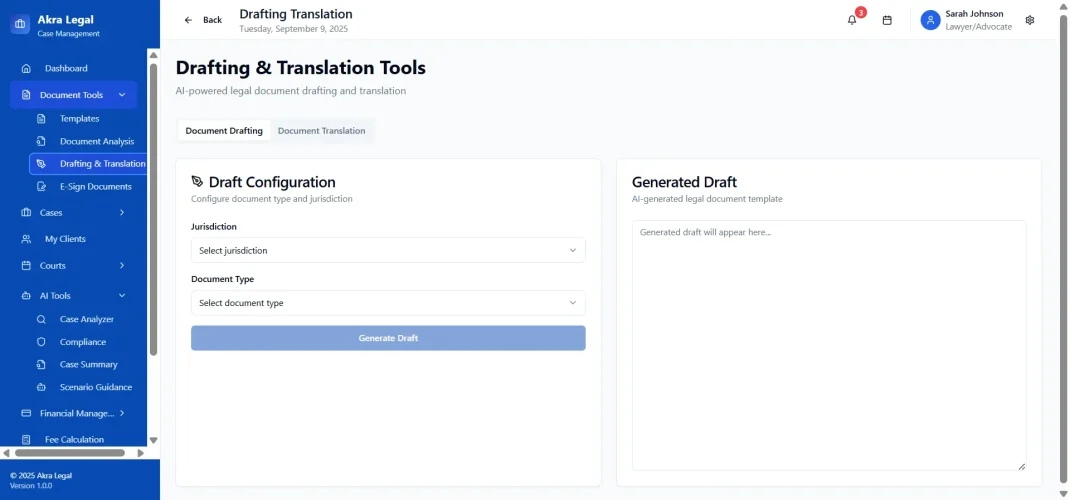Expand the Cases sidebar section
Viewport: 1070px width, 500px height.
click(122, 213)
